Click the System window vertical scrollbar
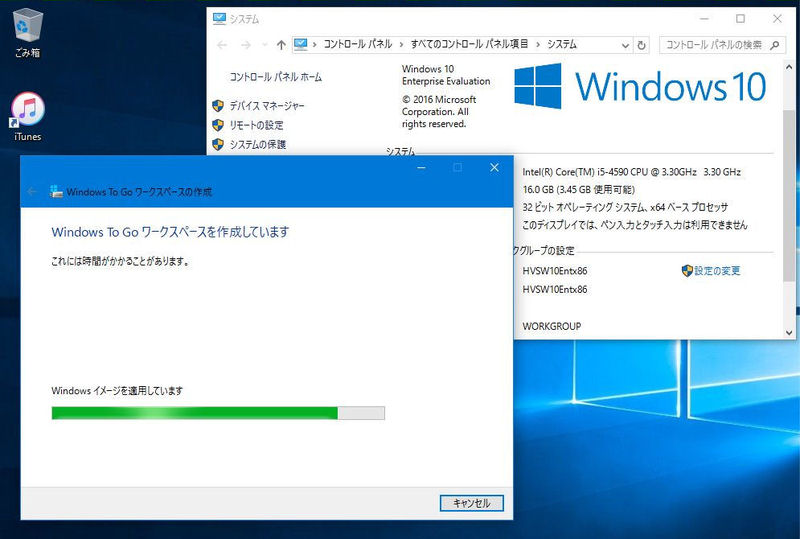 [x=789, y=194]
